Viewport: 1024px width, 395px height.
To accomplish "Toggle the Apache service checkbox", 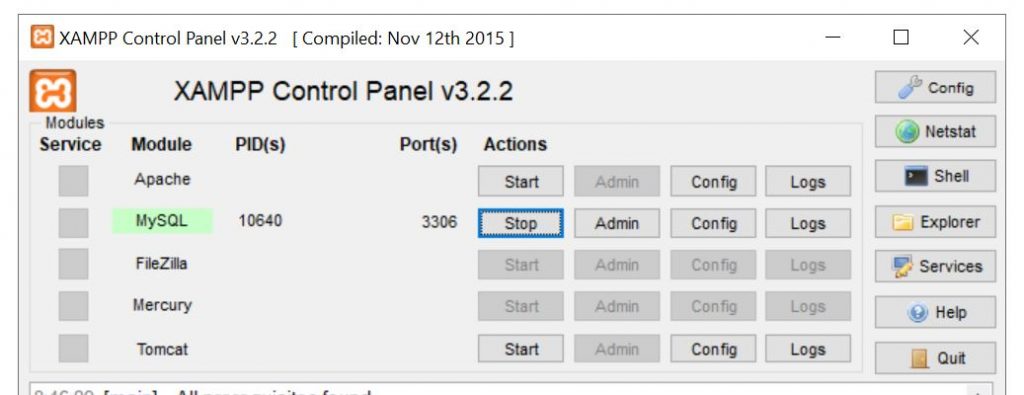I will click(73, 181).
